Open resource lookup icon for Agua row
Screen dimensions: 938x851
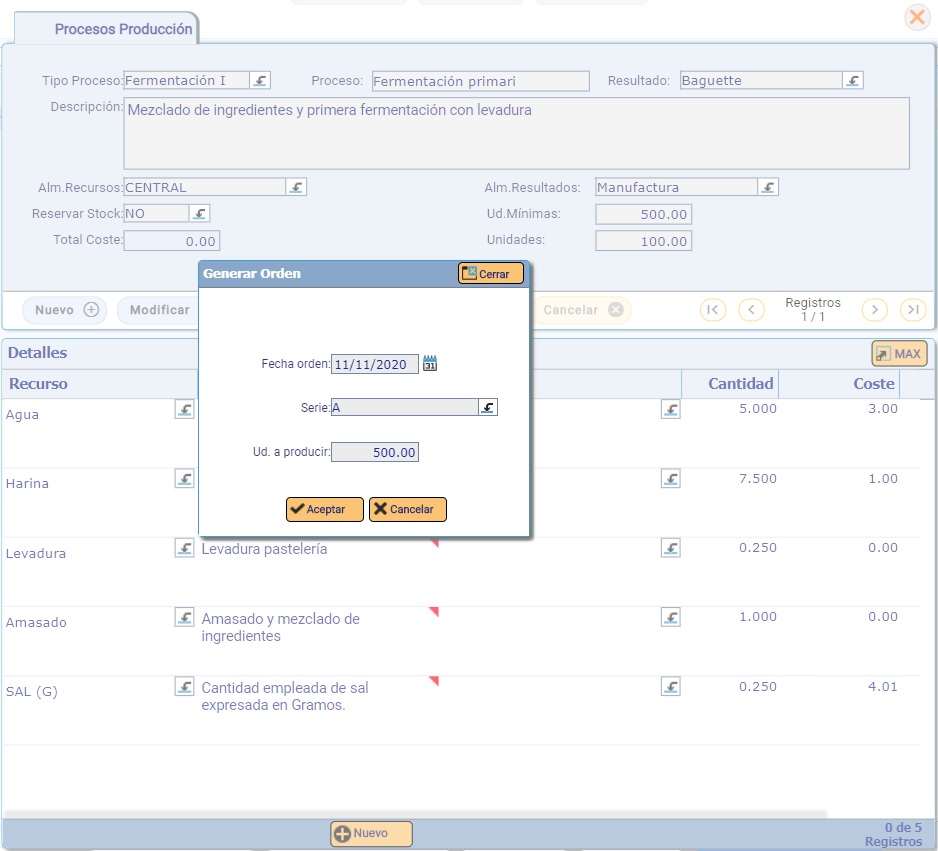[x=184, y=409]
